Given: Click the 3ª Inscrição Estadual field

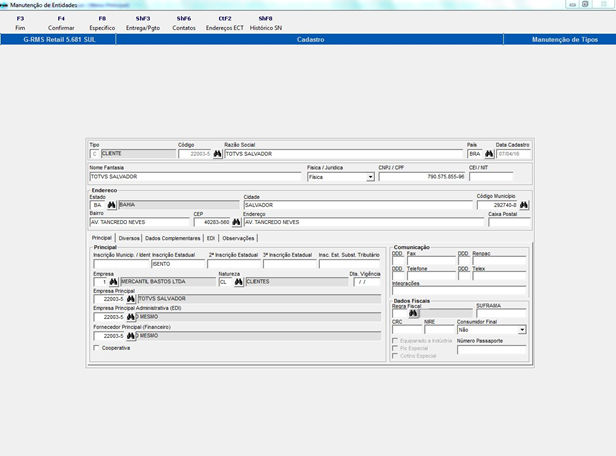Looking at the screenshot, I should coord(290,264).
